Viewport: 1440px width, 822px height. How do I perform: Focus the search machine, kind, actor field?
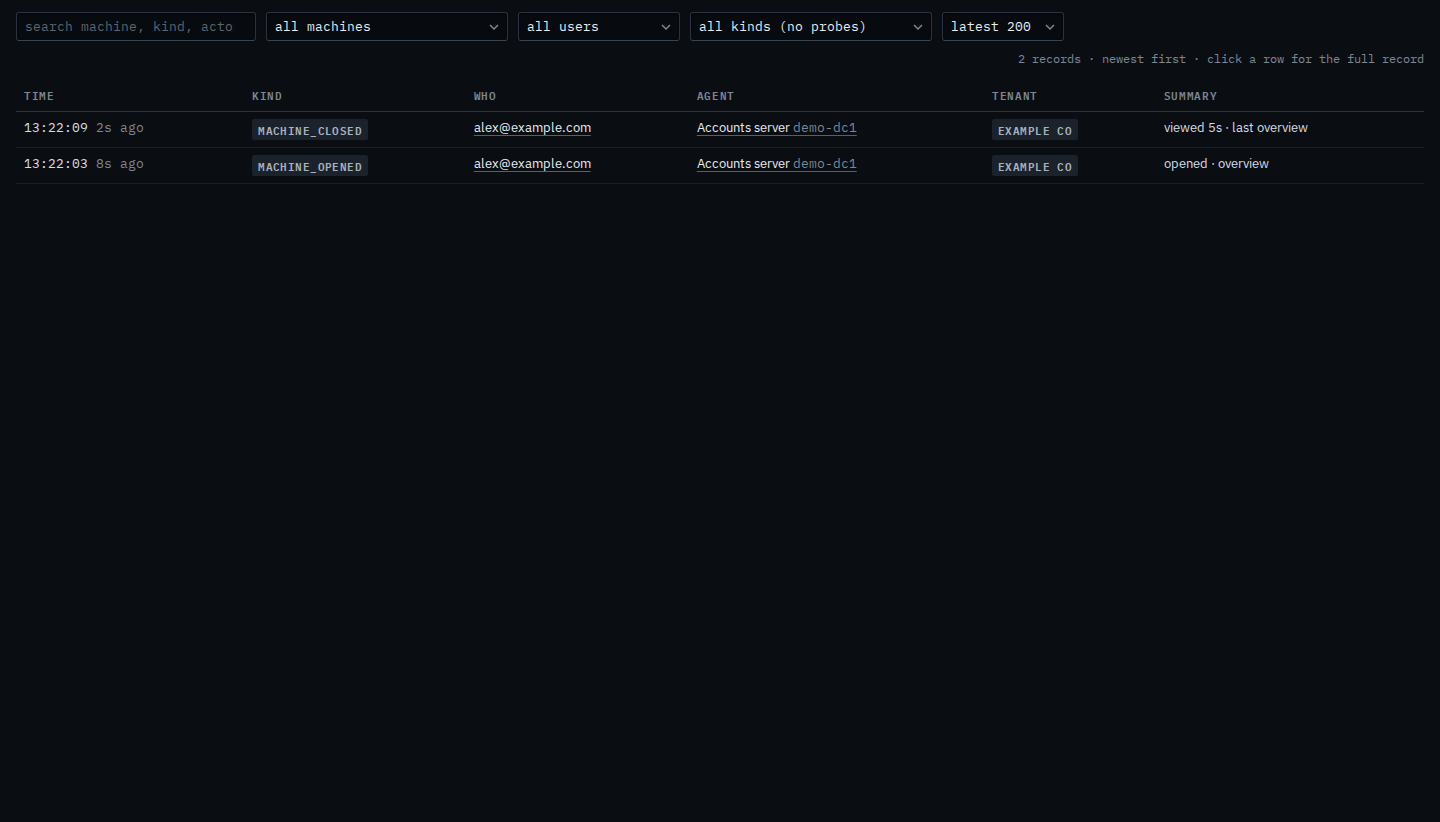tap(136, 26)
